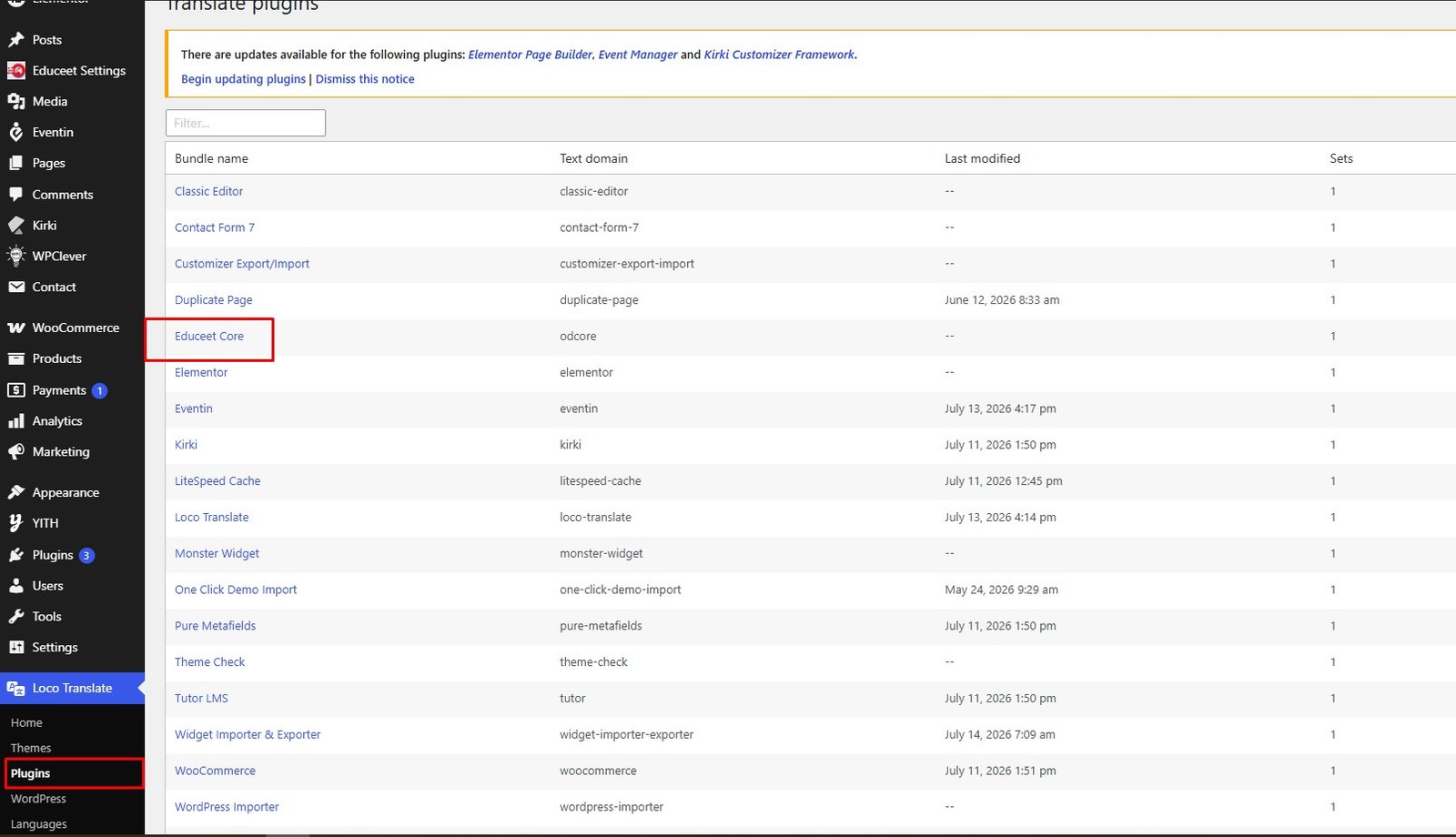Click the Tools wrench icon
1456x837 pixels.
coord(15,617)
